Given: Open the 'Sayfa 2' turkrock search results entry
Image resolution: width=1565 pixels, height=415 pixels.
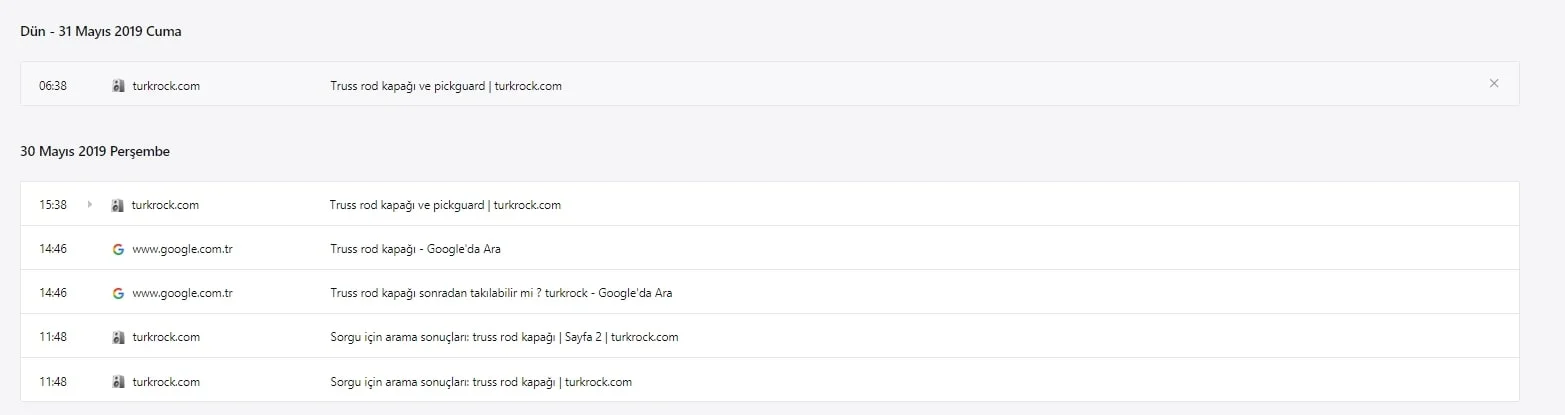Looking at the screenshot, I should pyautogui.click(x=504, y=337).
